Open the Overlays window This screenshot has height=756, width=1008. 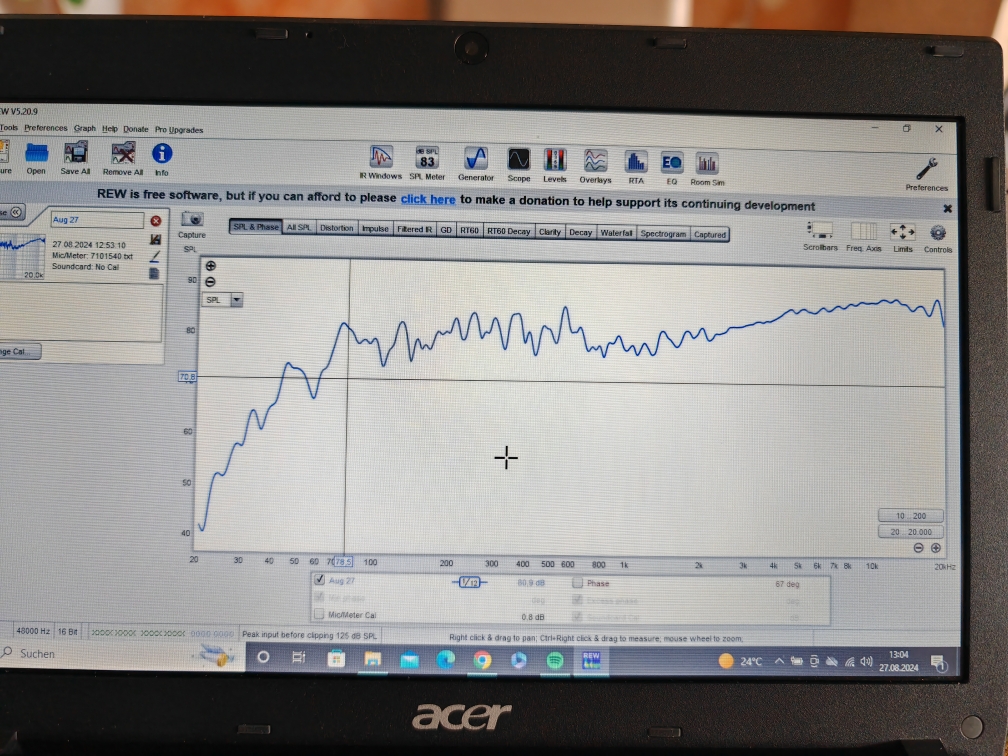[x=595, y=161]
